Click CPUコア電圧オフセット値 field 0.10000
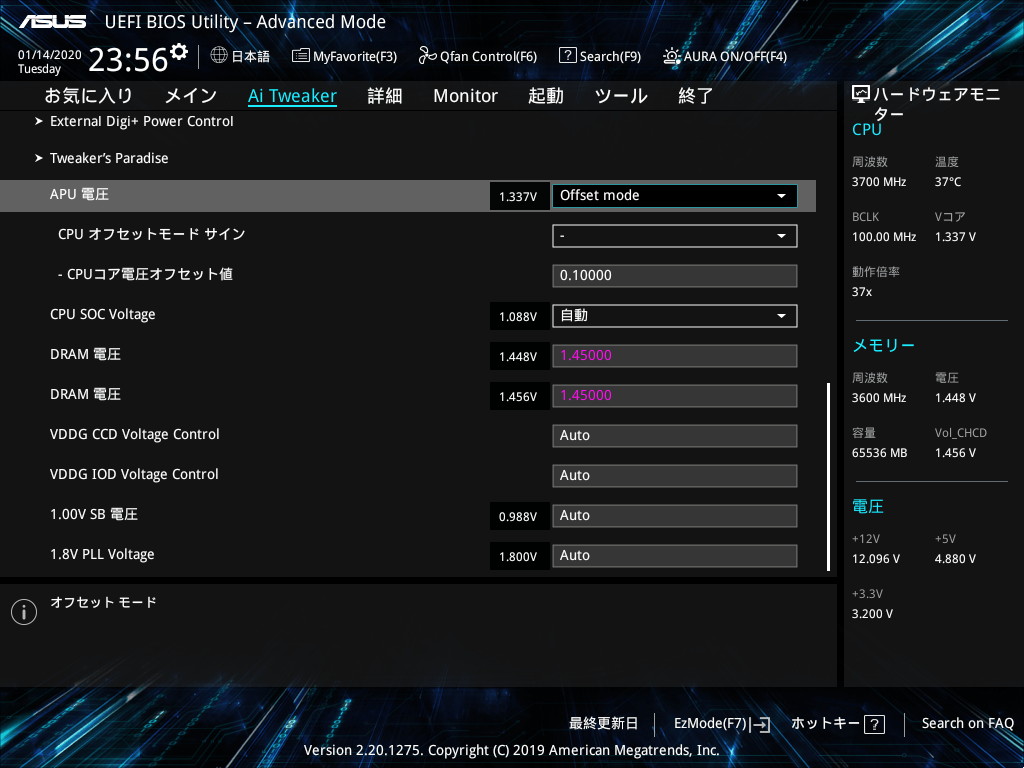Viewport: 1024px width, 768px height. coord(675,276)
